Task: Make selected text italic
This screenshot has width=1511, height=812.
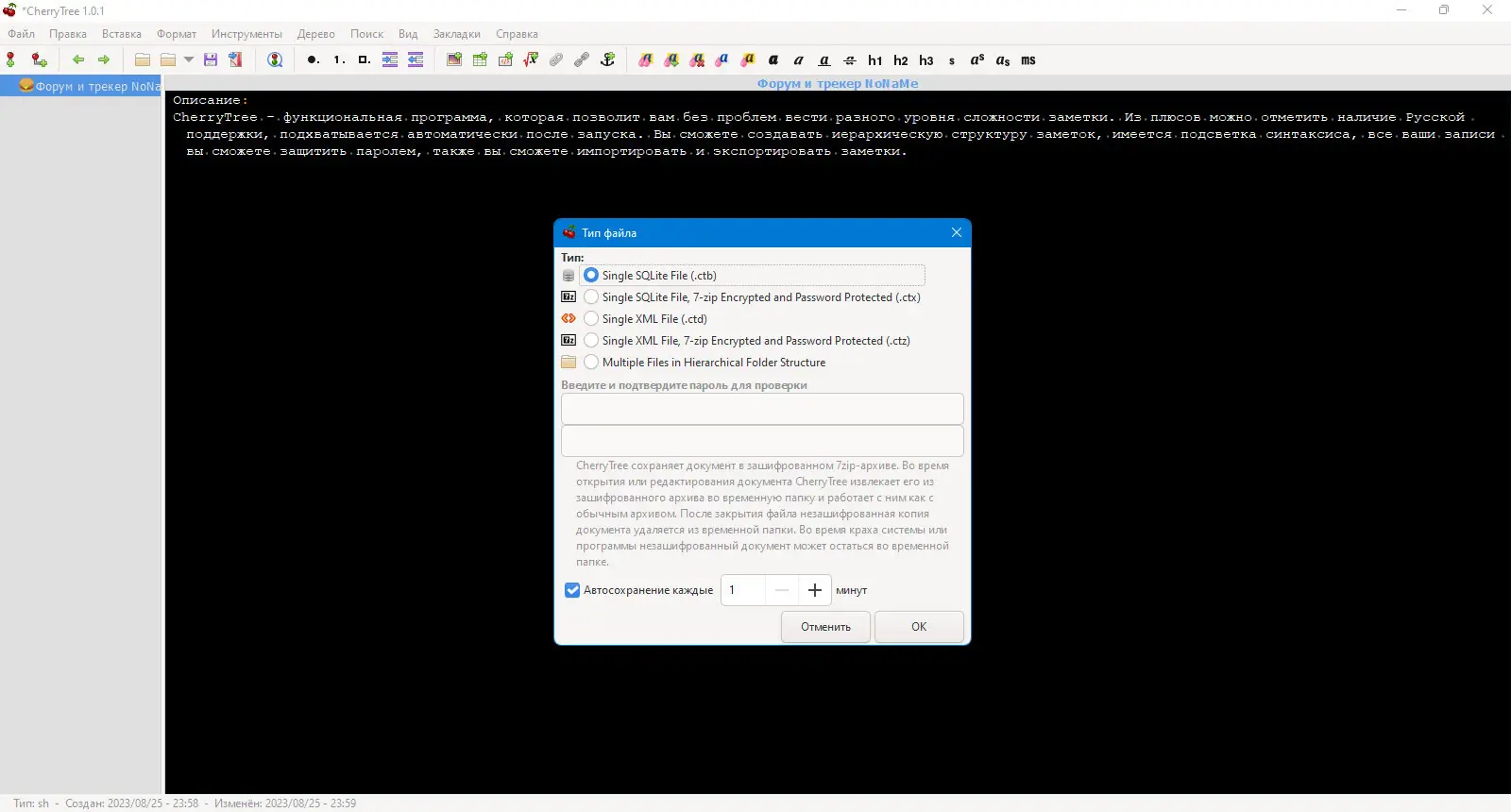Action: pyautogui.click(x=799, y=59)
